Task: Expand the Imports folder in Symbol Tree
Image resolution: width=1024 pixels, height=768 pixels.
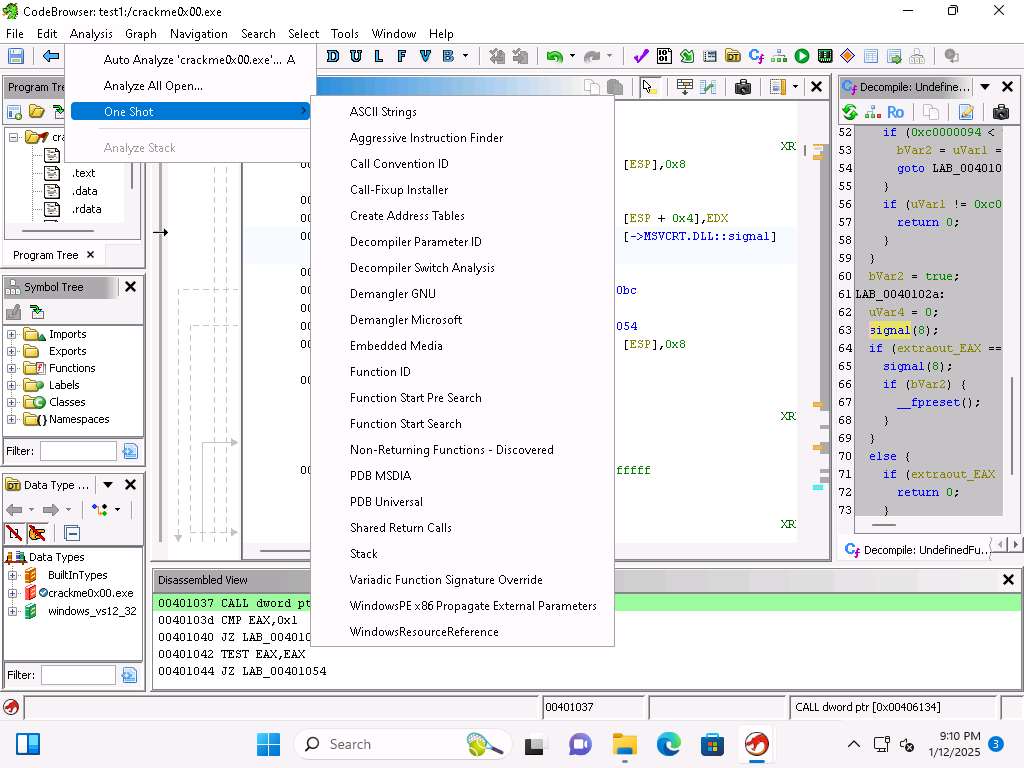Action: pyautogui.click(x=12, y=334)
